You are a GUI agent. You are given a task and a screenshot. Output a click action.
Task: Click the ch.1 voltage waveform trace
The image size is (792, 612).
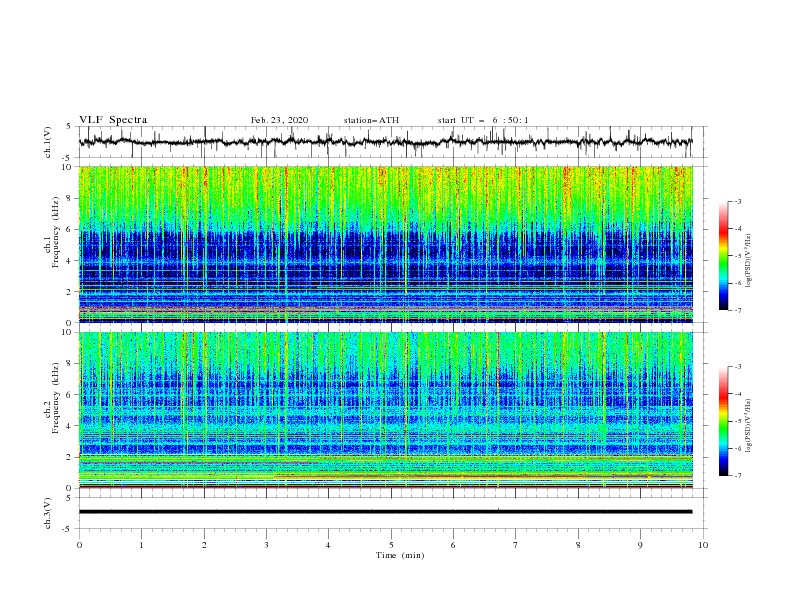coord(385,142)
